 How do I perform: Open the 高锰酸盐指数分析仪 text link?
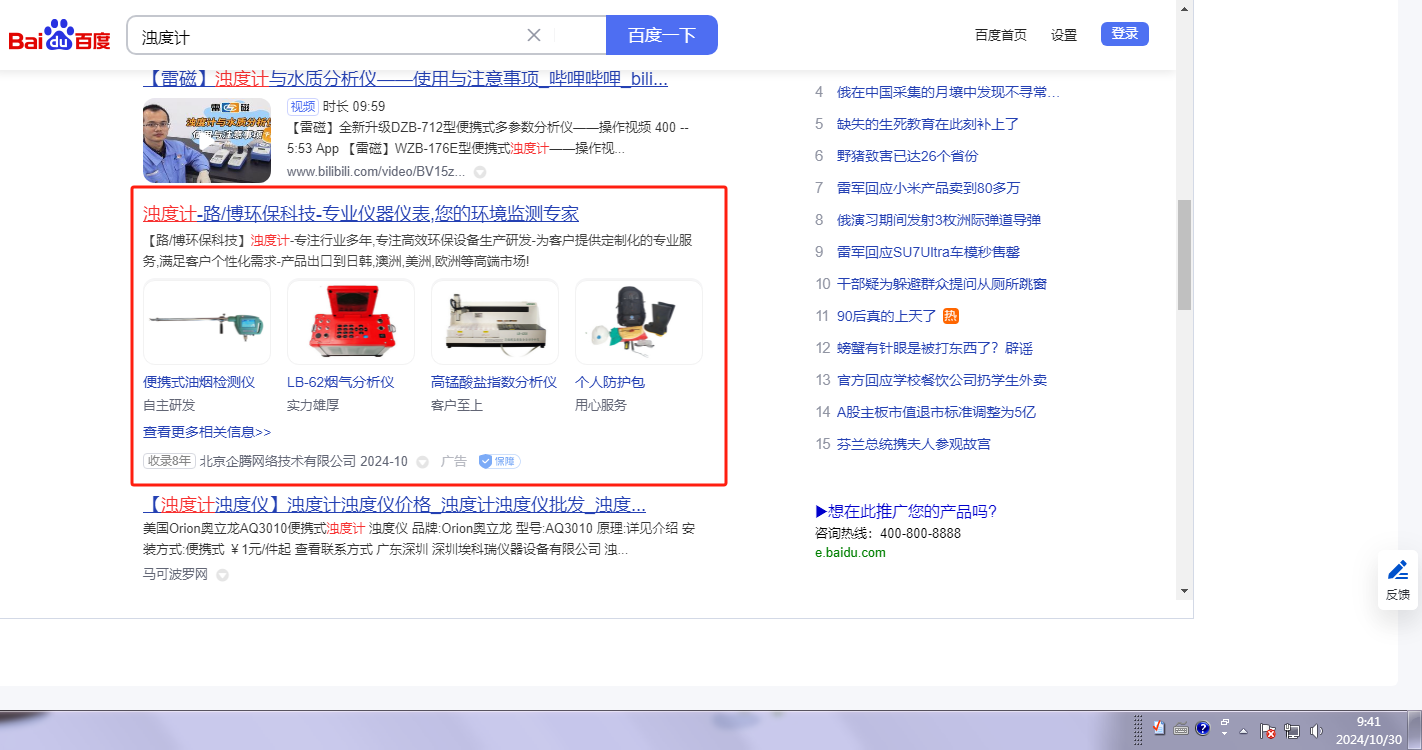494,382
